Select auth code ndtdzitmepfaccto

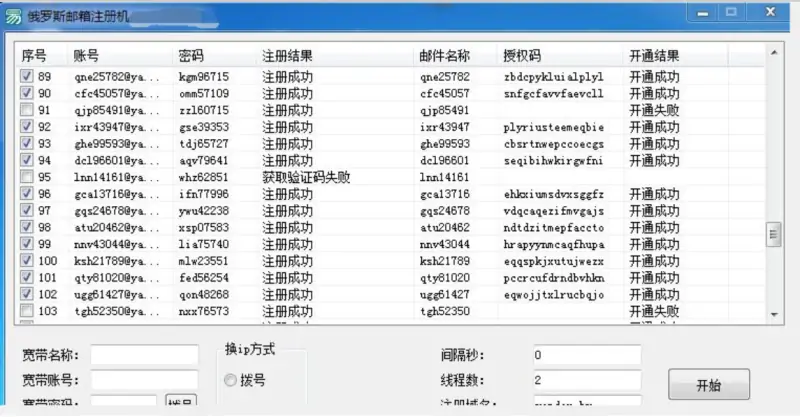click(x=554, y=228)
